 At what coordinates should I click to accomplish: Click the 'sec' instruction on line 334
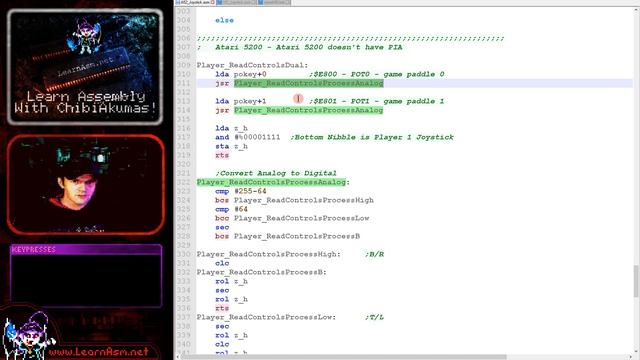pyautogui.click(x=222, y=290)
